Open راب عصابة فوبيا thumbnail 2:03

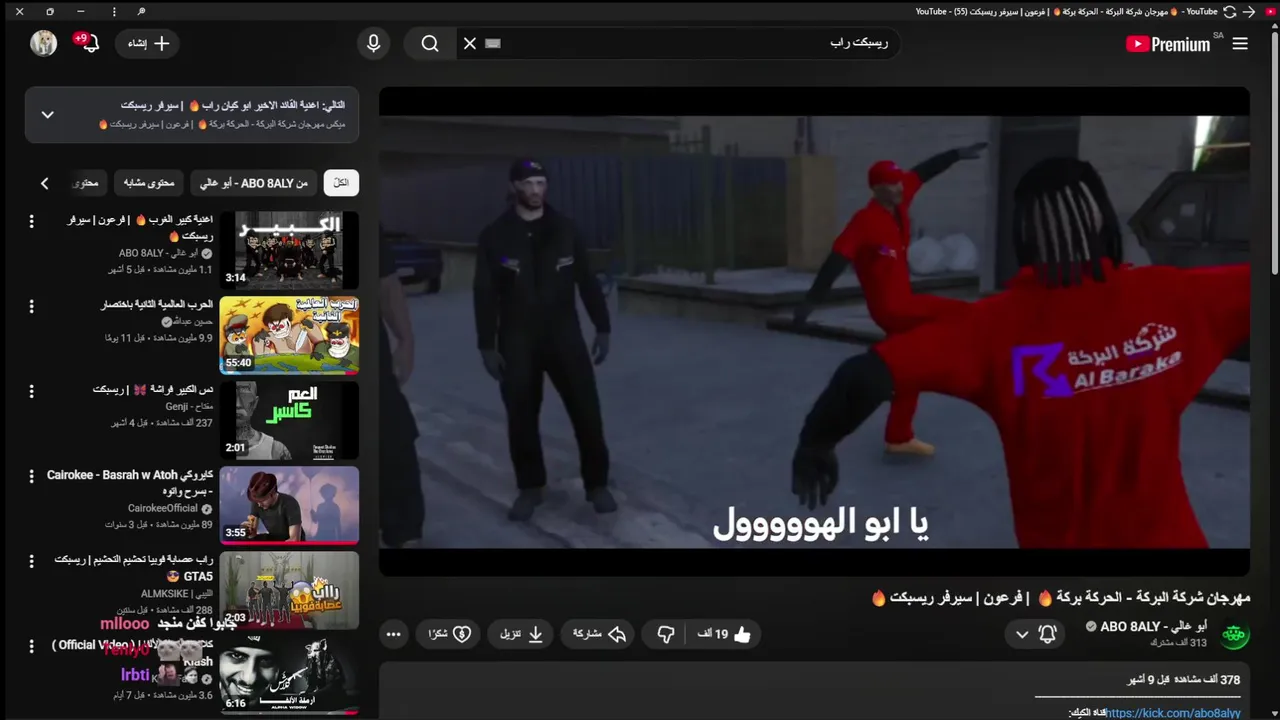pyautogui.click(x=289, y=590)
